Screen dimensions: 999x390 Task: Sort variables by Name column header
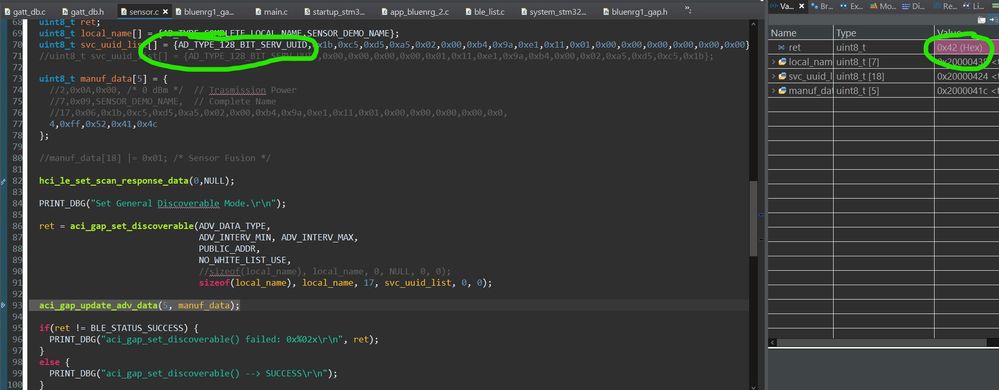801,32
